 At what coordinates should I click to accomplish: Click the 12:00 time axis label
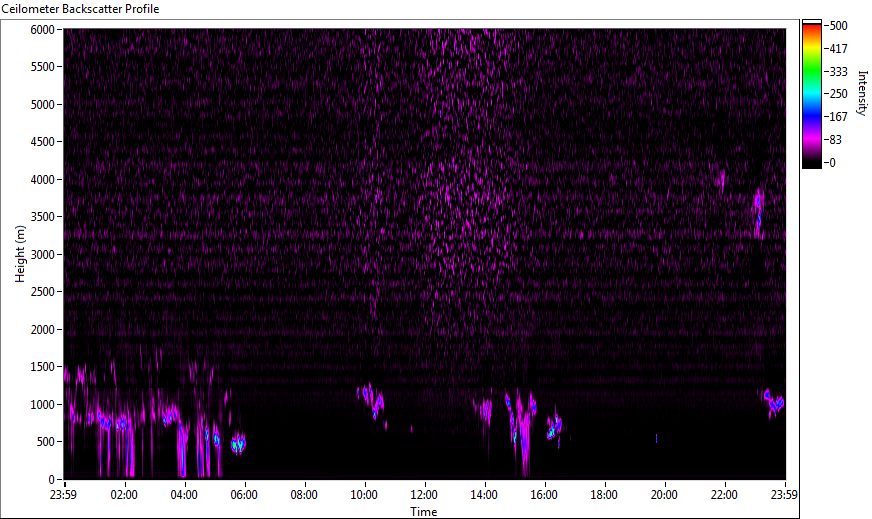[x=424, y=495]
